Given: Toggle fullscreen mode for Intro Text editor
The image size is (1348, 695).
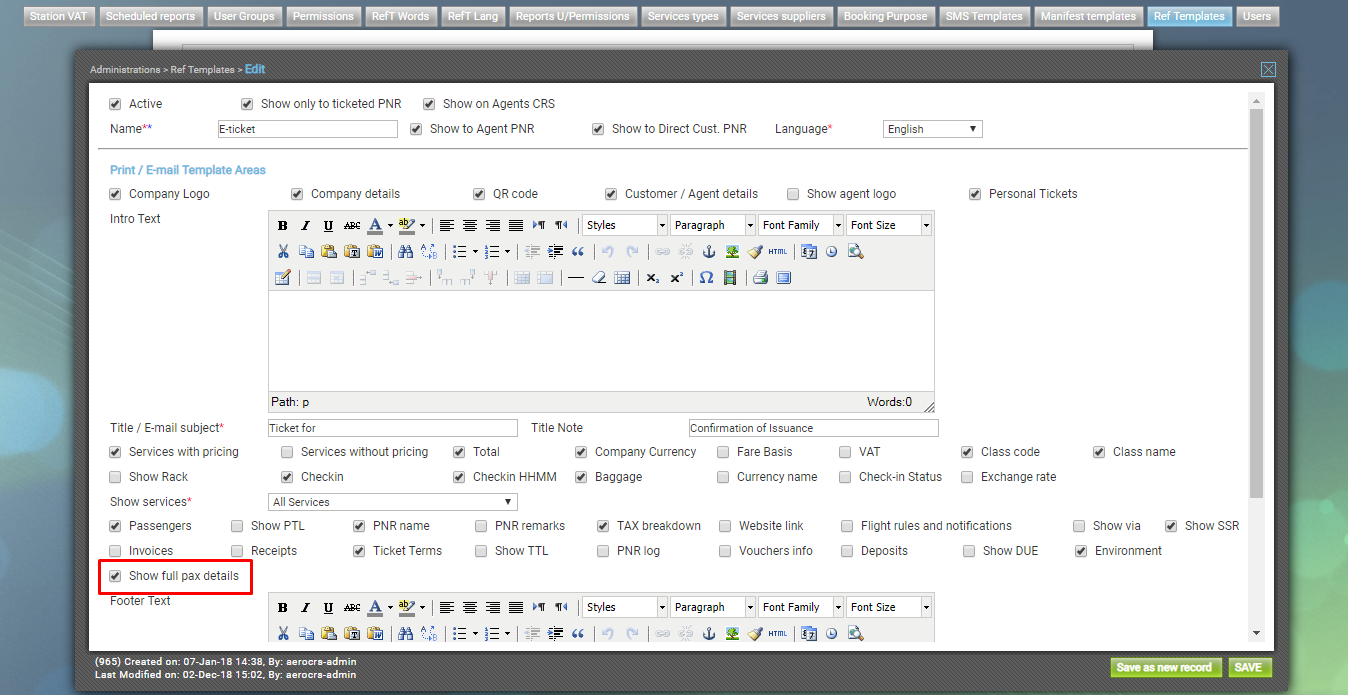Looking at the screenshot, I should pyautogui.click(x=783, y=277).
